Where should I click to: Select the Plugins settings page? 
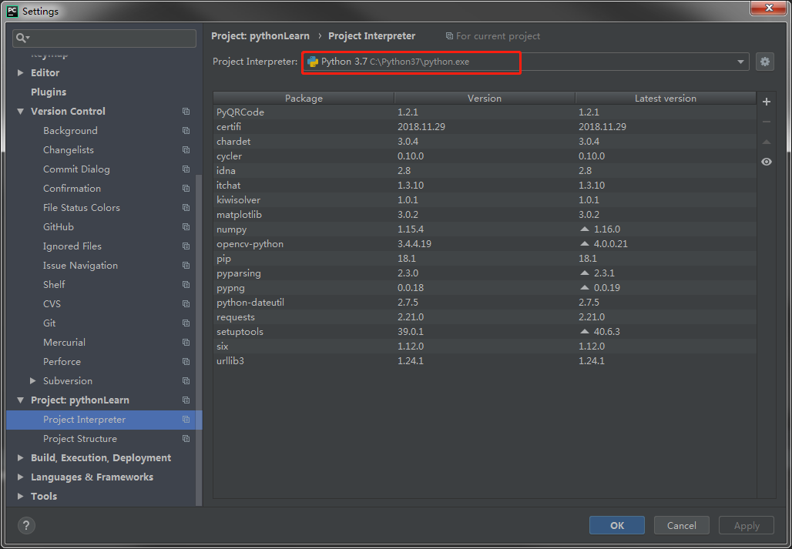point(48,92)
